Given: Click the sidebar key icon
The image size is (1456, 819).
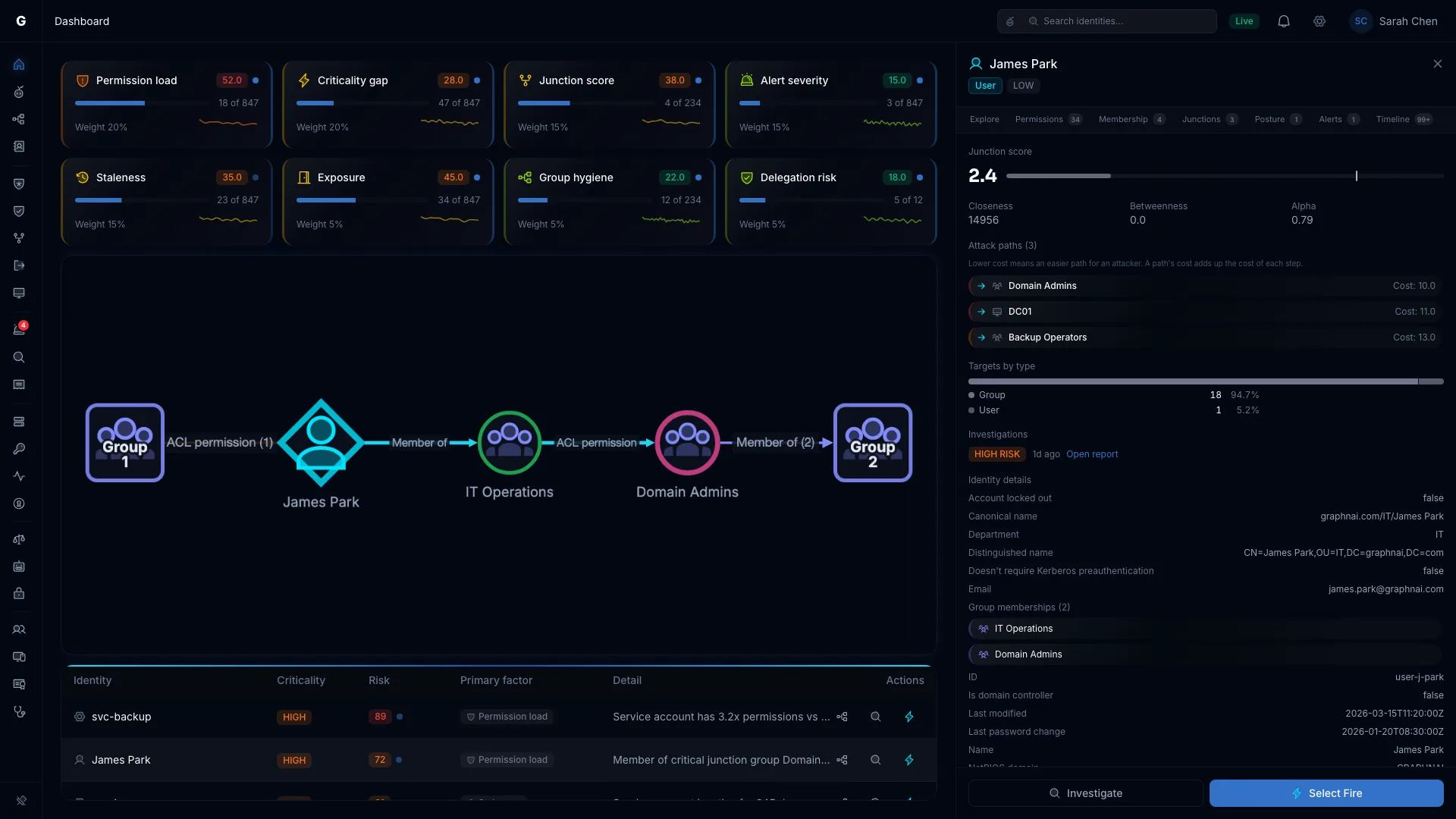Looking at the screenshot, I should click(x=19, y=449).
